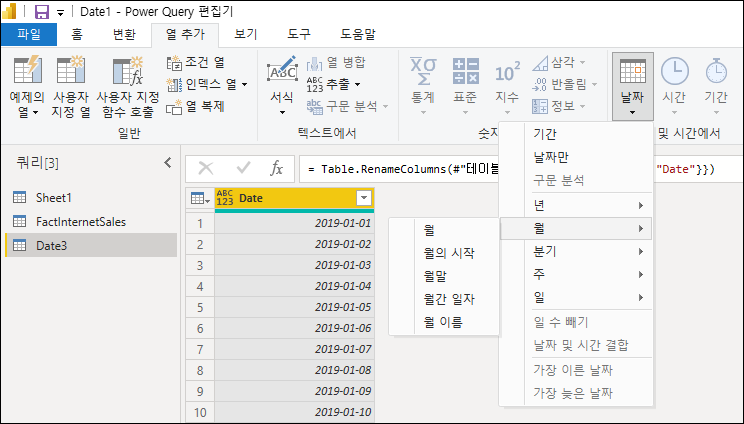This screenshot has height=424, width=744.
Task: Select the Date3 query
Action: tap(90, 245)
